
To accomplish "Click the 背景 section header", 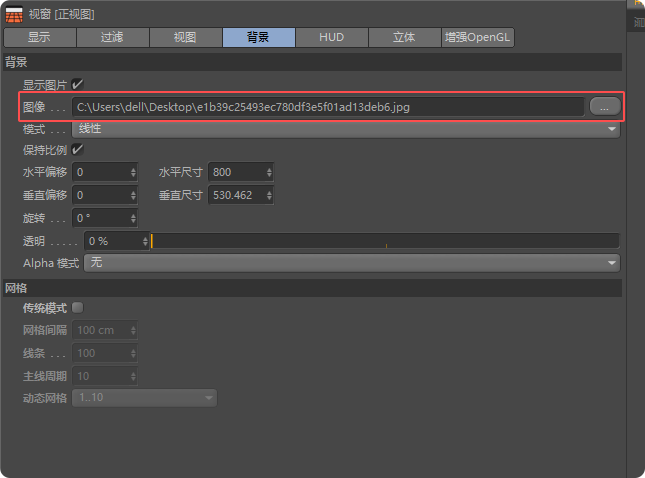I will (312, 62).
